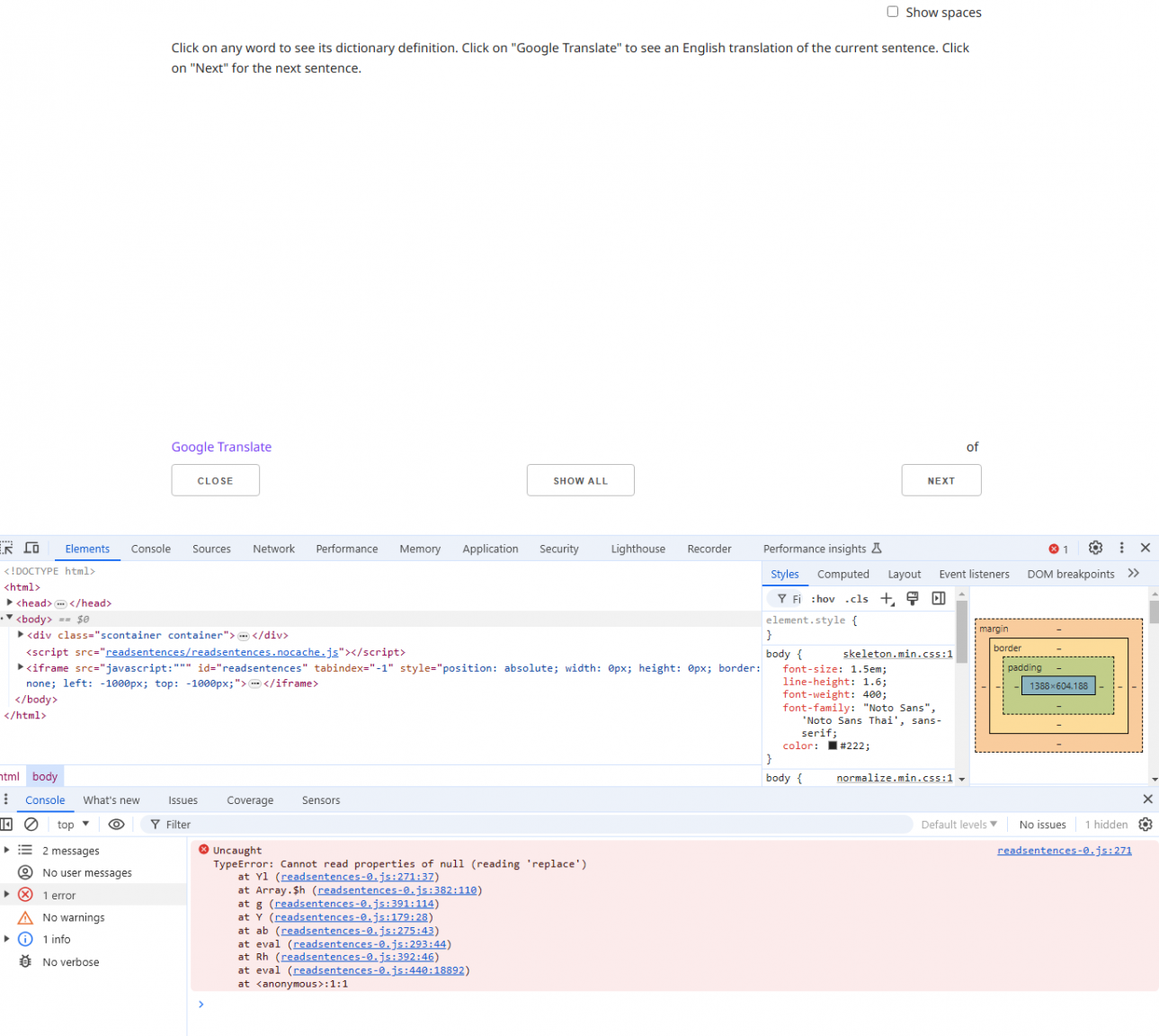Toggle the :hov element state button
The height and width of the screenshot is (1036, 1159).
823,599
